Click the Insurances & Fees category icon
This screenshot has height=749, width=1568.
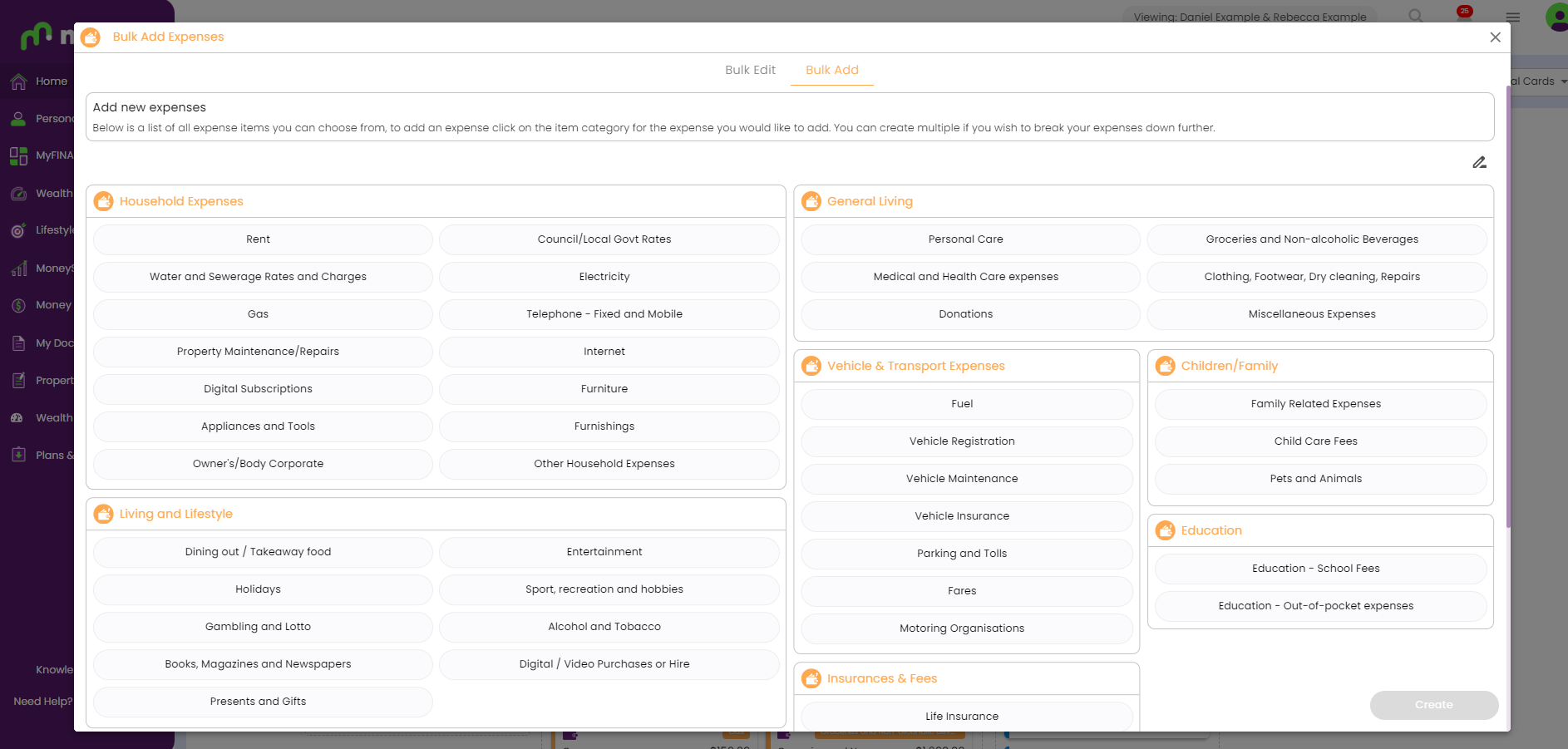click(x=811, y=678)
